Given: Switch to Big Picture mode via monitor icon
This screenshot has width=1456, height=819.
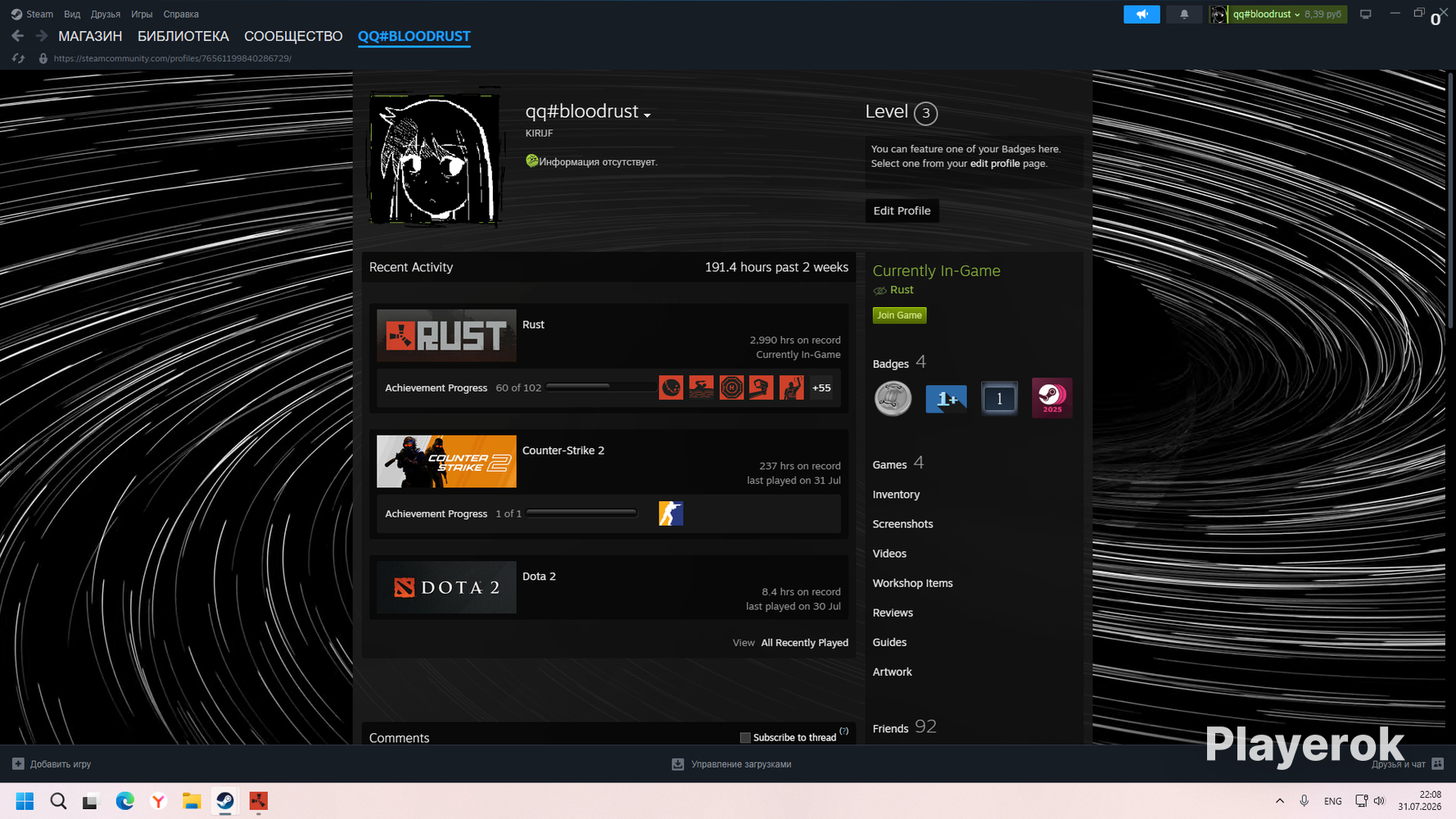Looking at the screenshot, I should [1365, 14].
